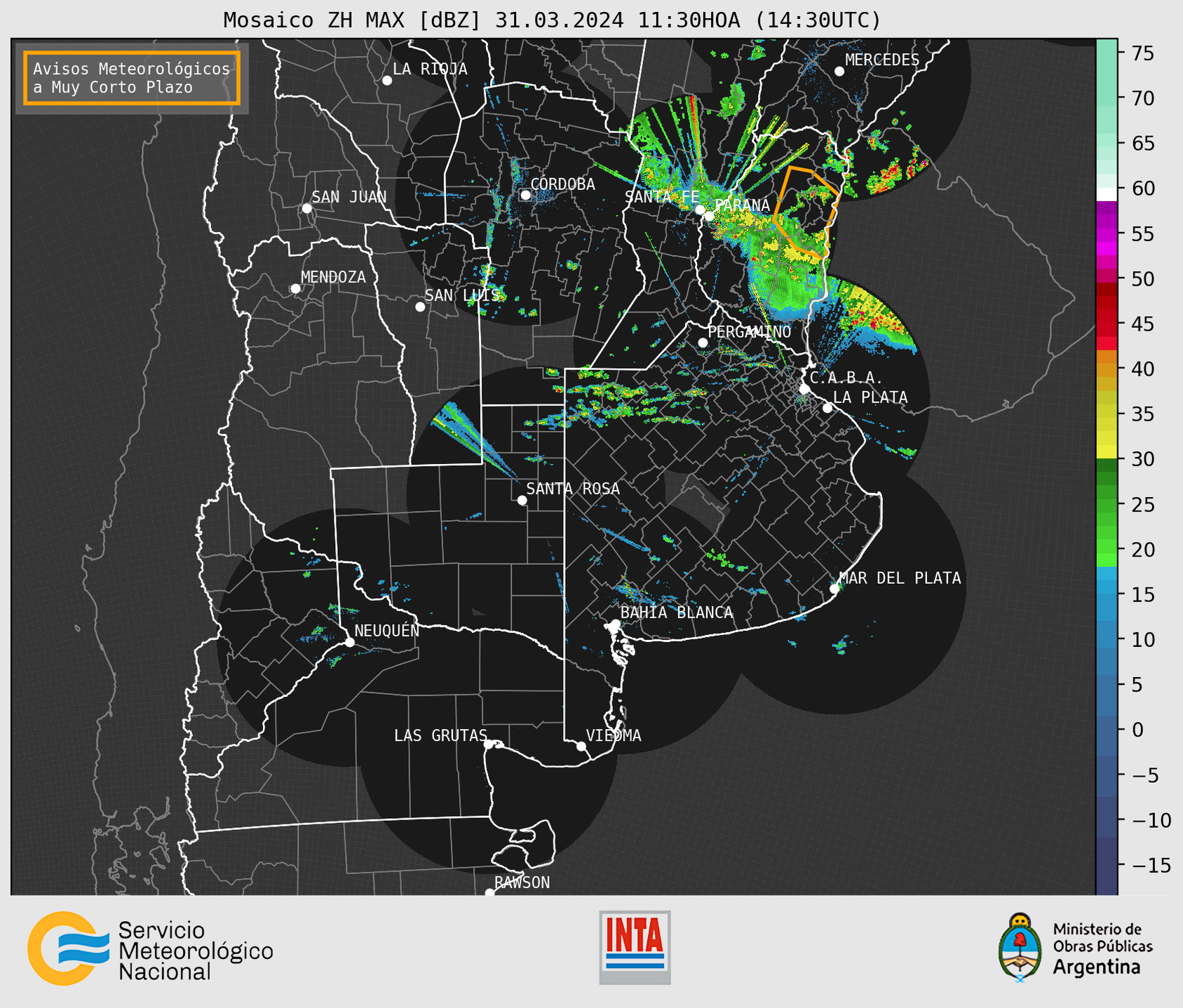
Task: Click the map title 'Mosaico ZH MAX [dBZ]'
Action: pos(352,20)
